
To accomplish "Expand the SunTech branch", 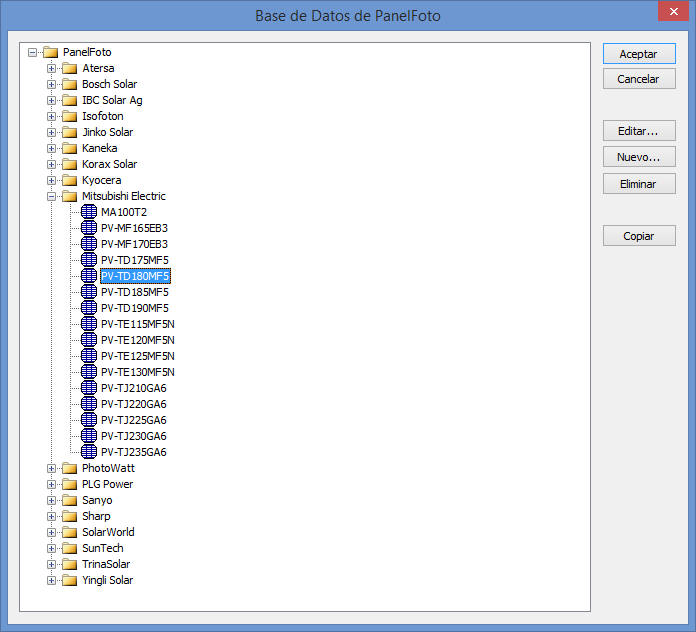I will [x=51, y=548].
